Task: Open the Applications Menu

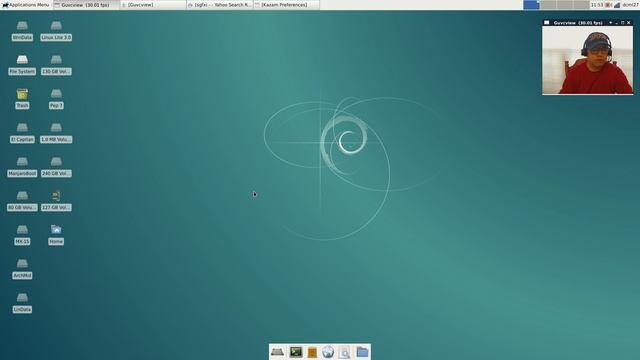Action: pyautogui.click(x=26, y=5)
